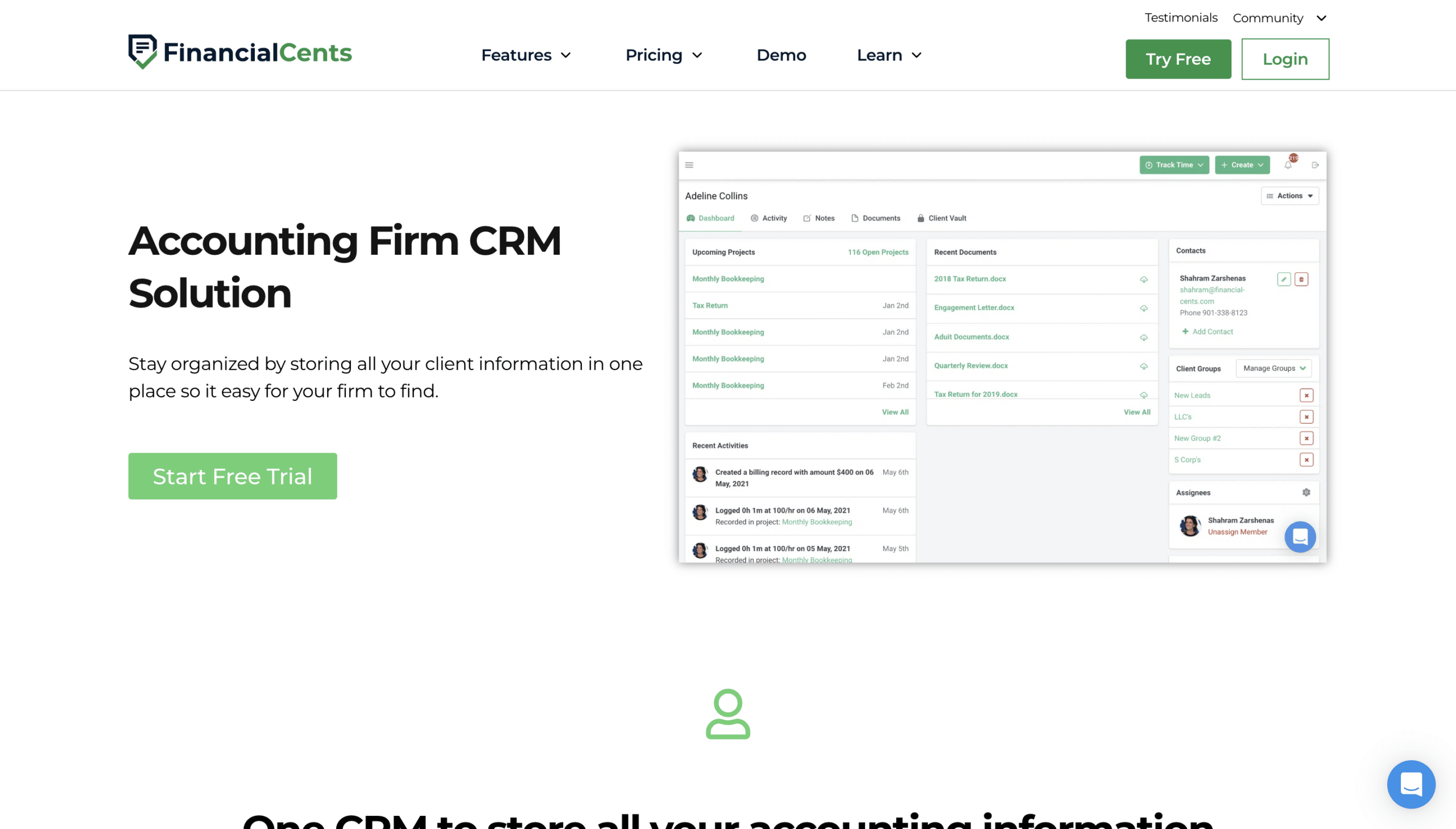Remove LLC's group
This screenshot has height=829, width=1456.
coord(1306,417)
